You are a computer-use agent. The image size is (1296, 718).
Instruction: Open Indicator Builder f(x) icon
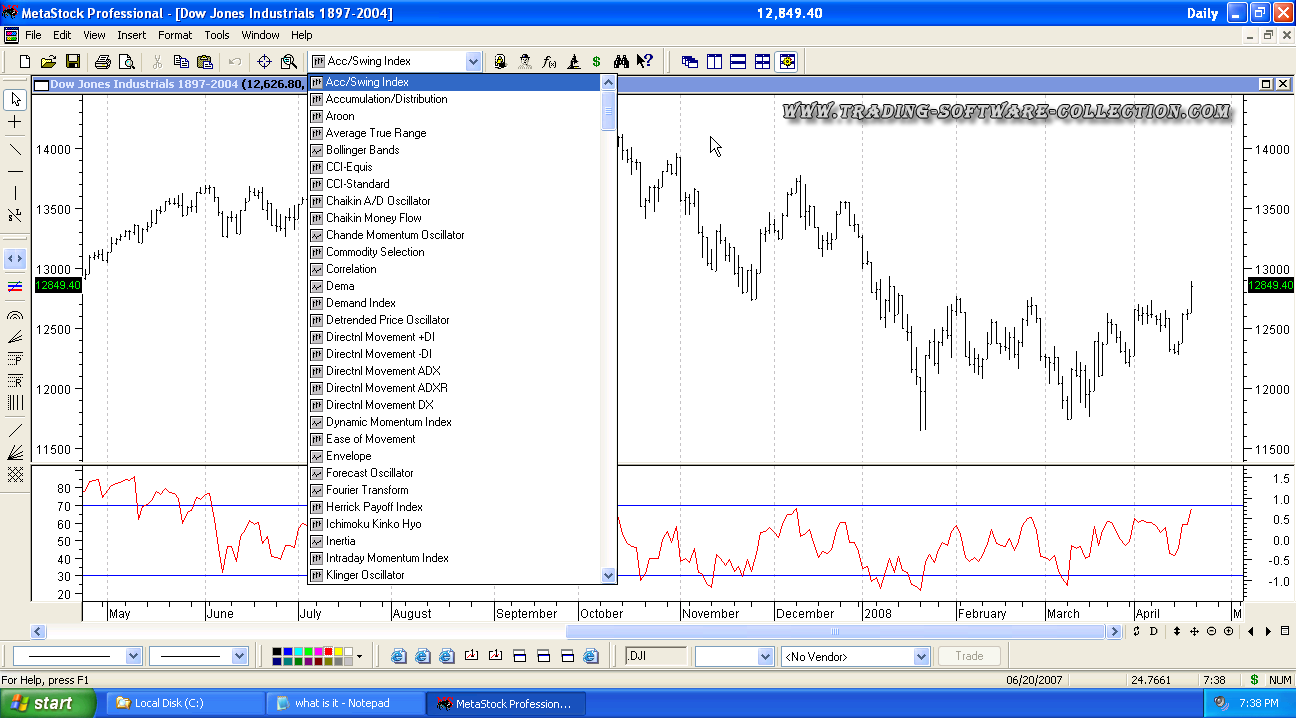(x=549, y=62)
